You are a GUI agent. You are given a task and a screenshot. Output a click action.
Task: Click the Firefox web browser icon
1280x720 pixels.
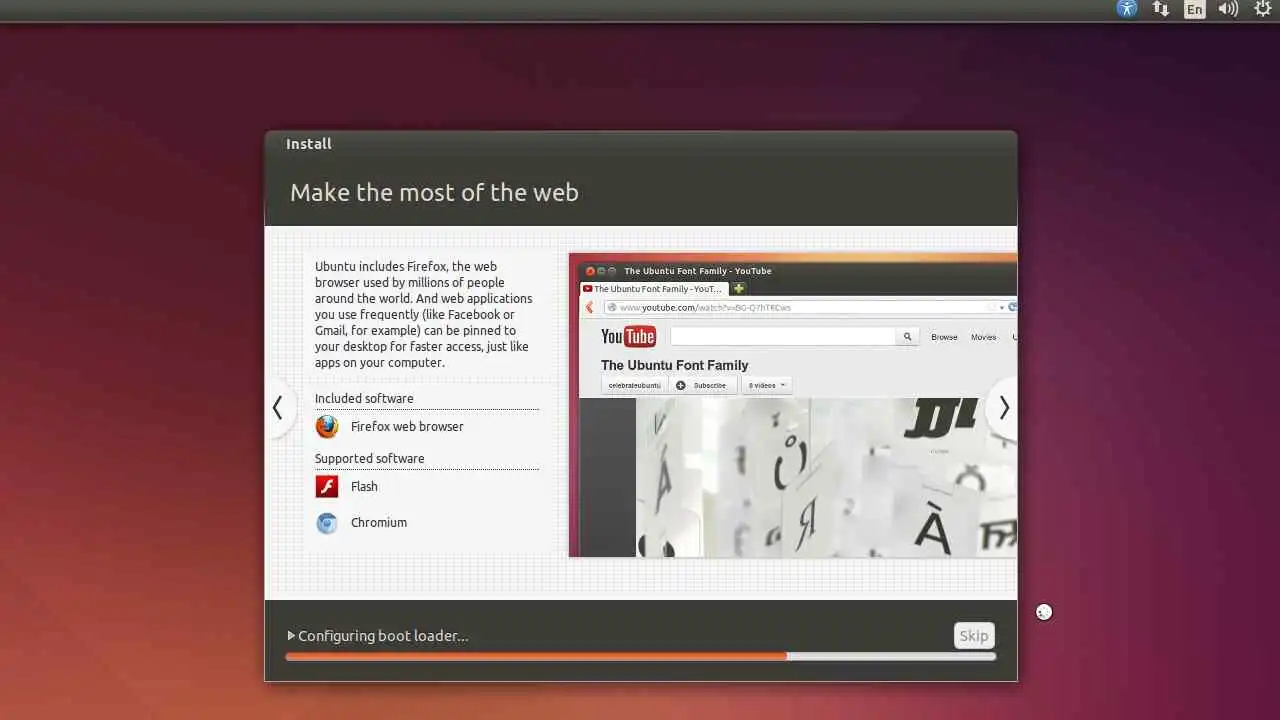coord(327,427)
